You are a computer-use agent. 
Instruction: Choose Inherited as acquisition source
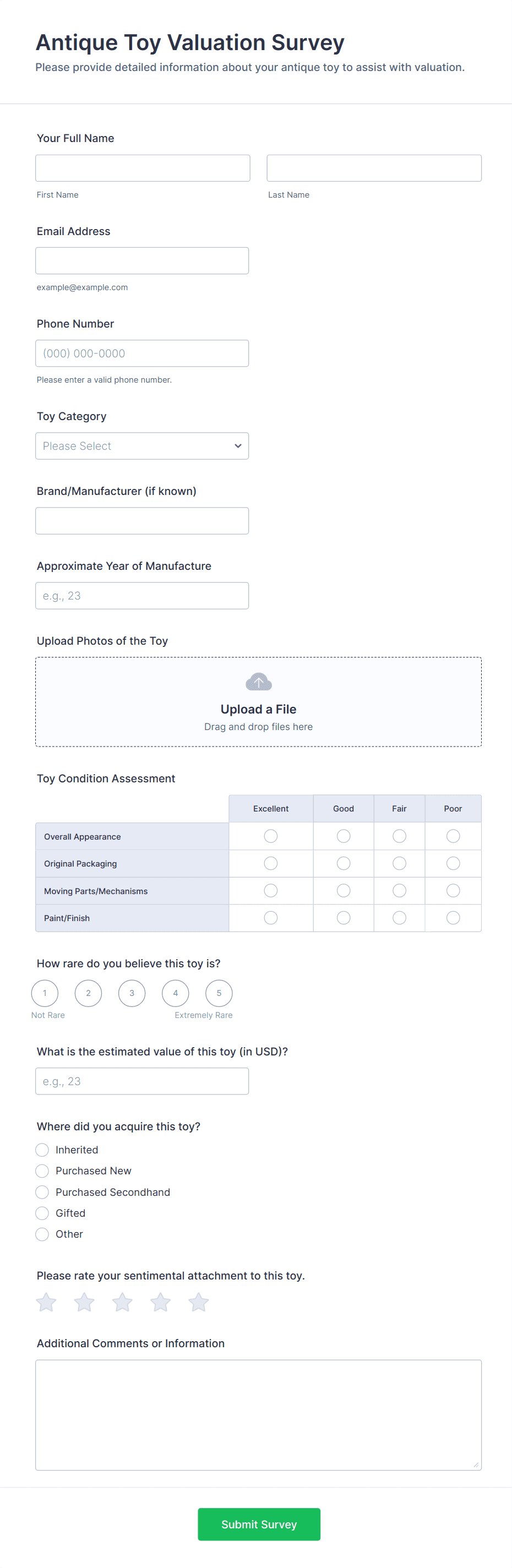point(42,1149)
